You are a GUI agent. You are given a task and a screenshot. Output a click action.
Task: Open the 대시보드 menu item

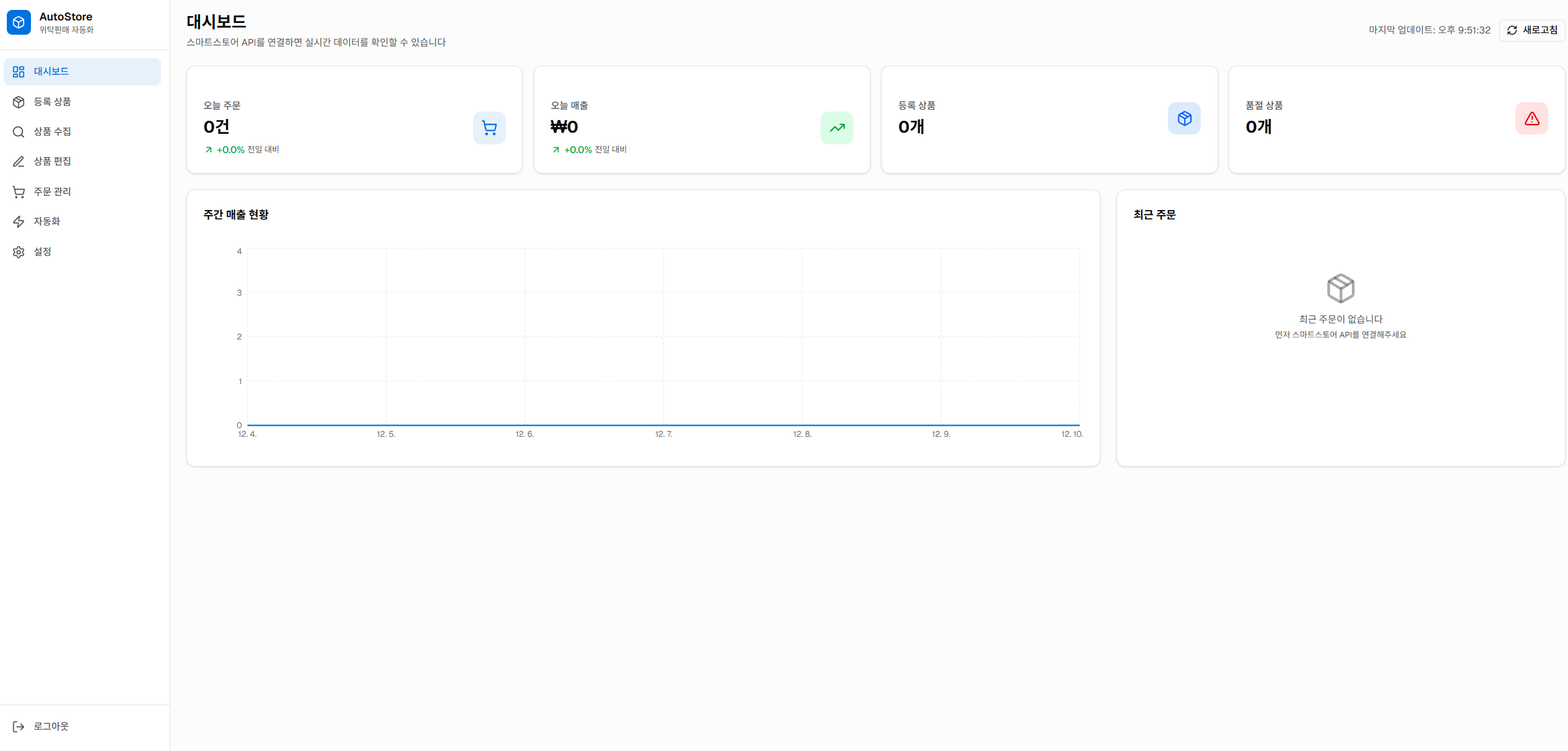[x=51, y=71]
